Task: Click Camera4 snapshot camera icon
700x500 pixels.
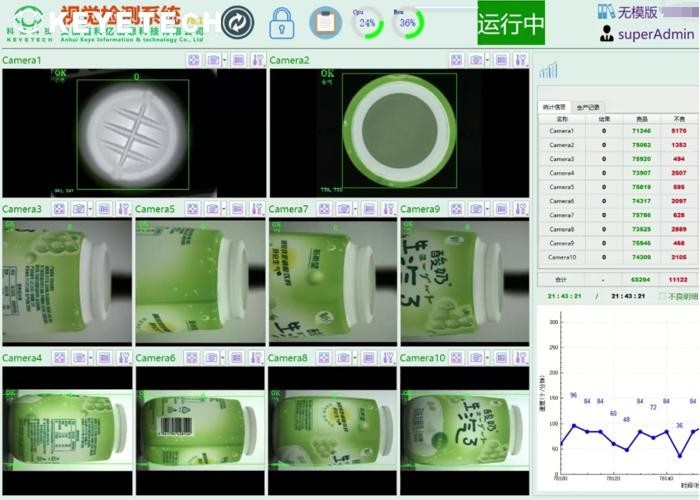Action: point(77,358)
